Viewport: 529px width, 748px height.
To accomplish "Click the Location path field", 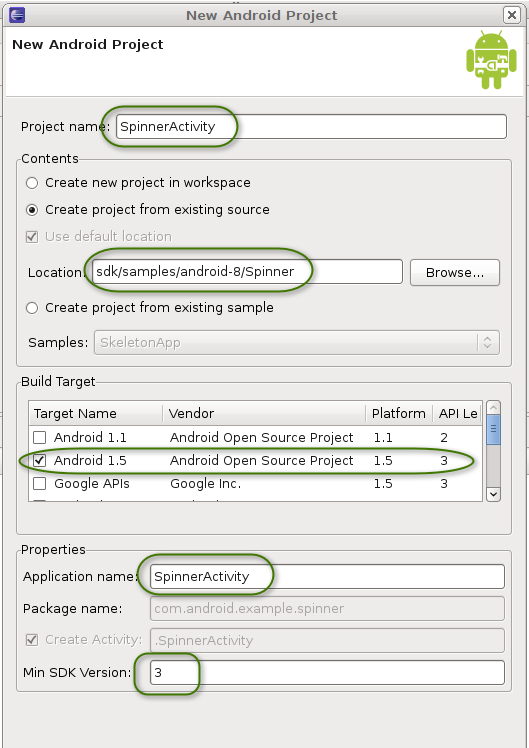I will [x=248, y=271].
